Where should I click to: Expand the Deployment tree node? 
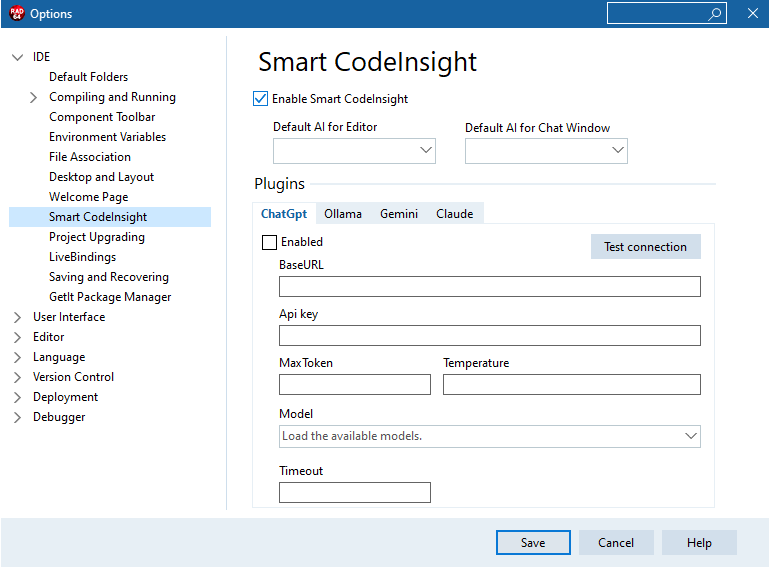coord(18,397)
